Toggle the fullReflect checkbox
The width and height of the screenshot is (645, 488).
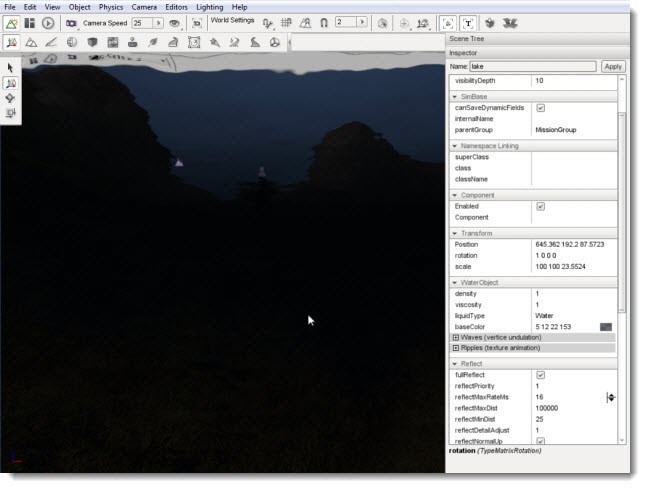point(541,375)
